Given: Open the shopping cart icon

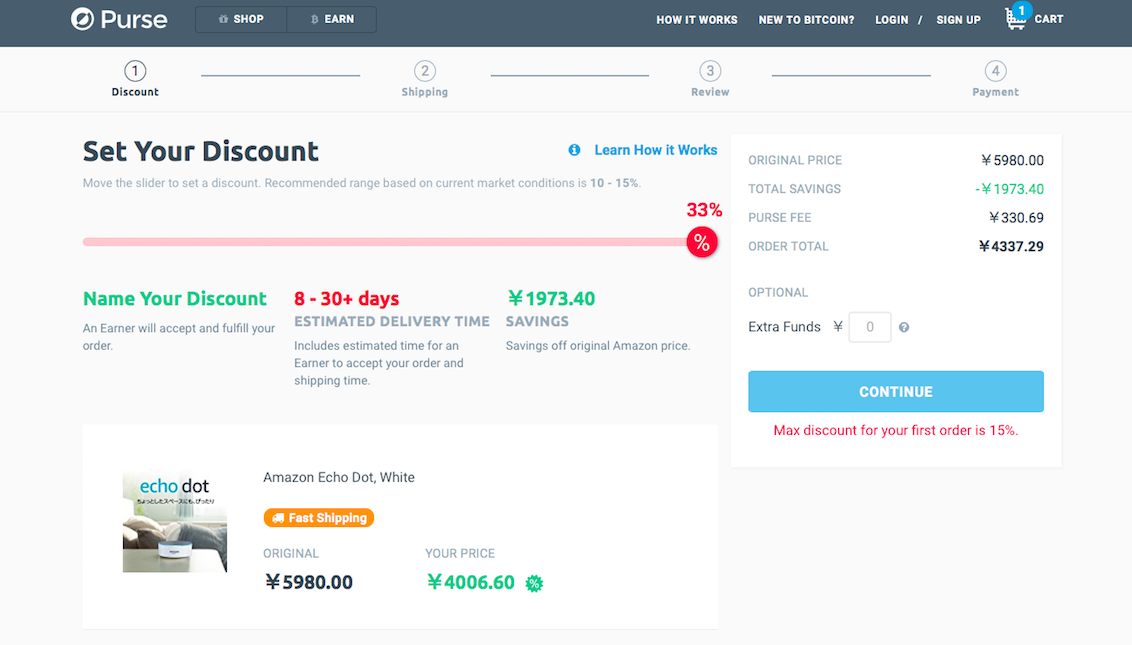Looking at the screenshot, I should (1016, 19).
